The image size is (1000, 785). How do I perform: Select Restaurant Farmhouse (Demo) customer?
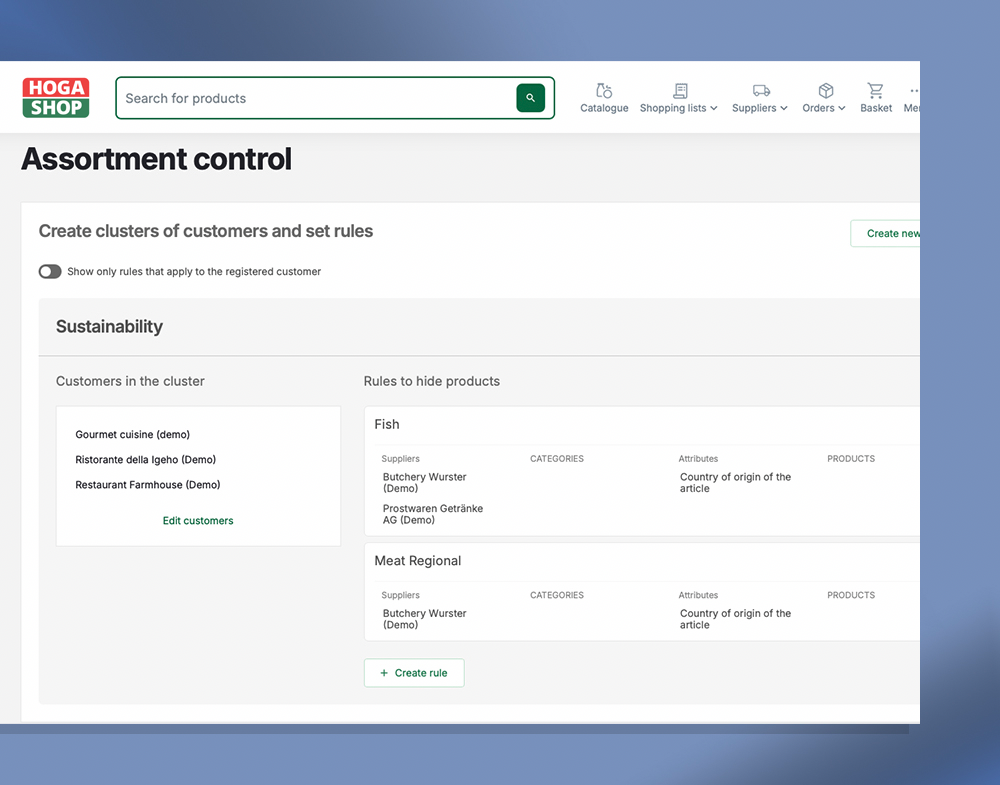pos(147,485)
